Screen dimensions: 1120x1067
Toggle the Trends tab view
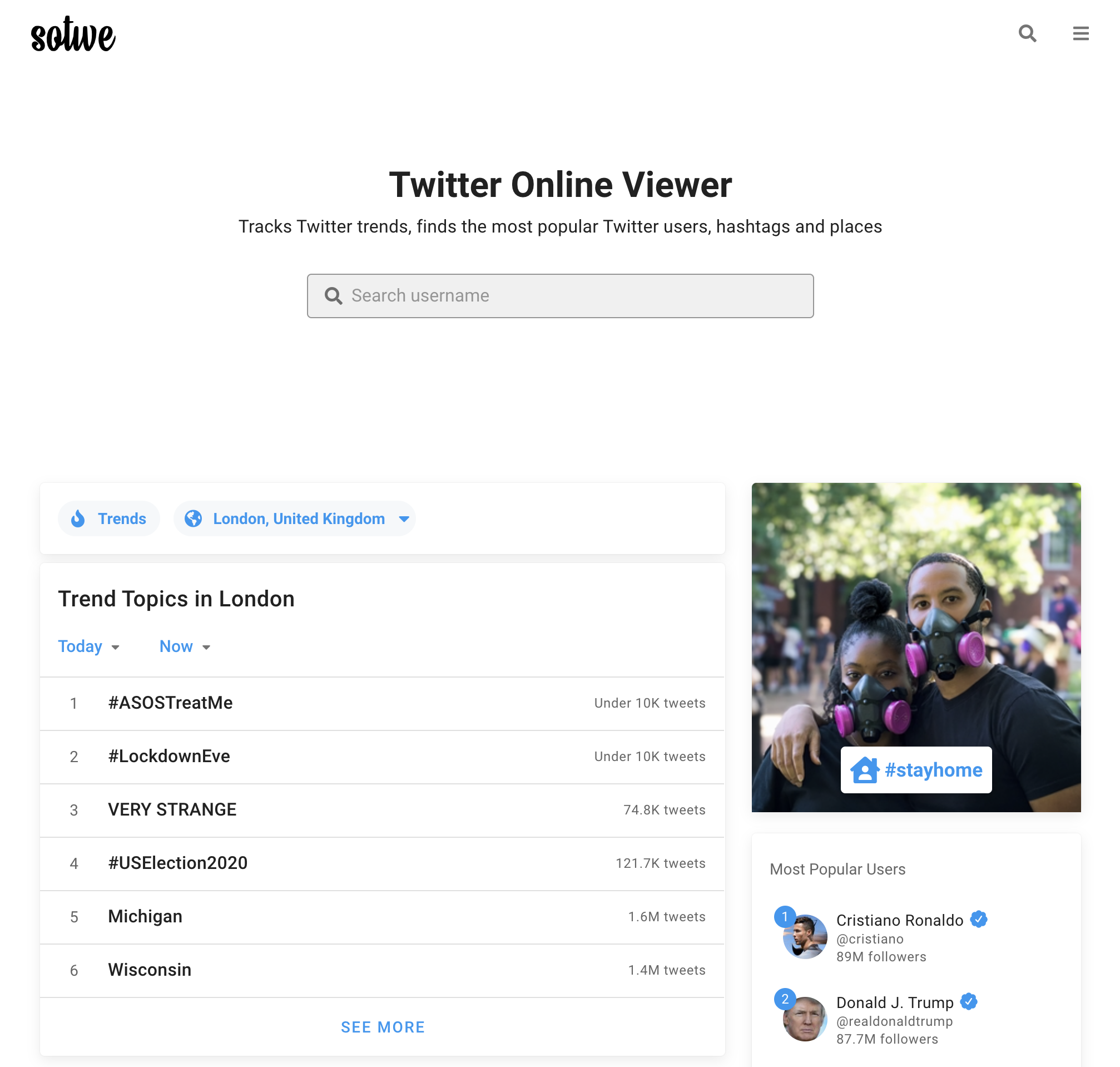[107, 518]
